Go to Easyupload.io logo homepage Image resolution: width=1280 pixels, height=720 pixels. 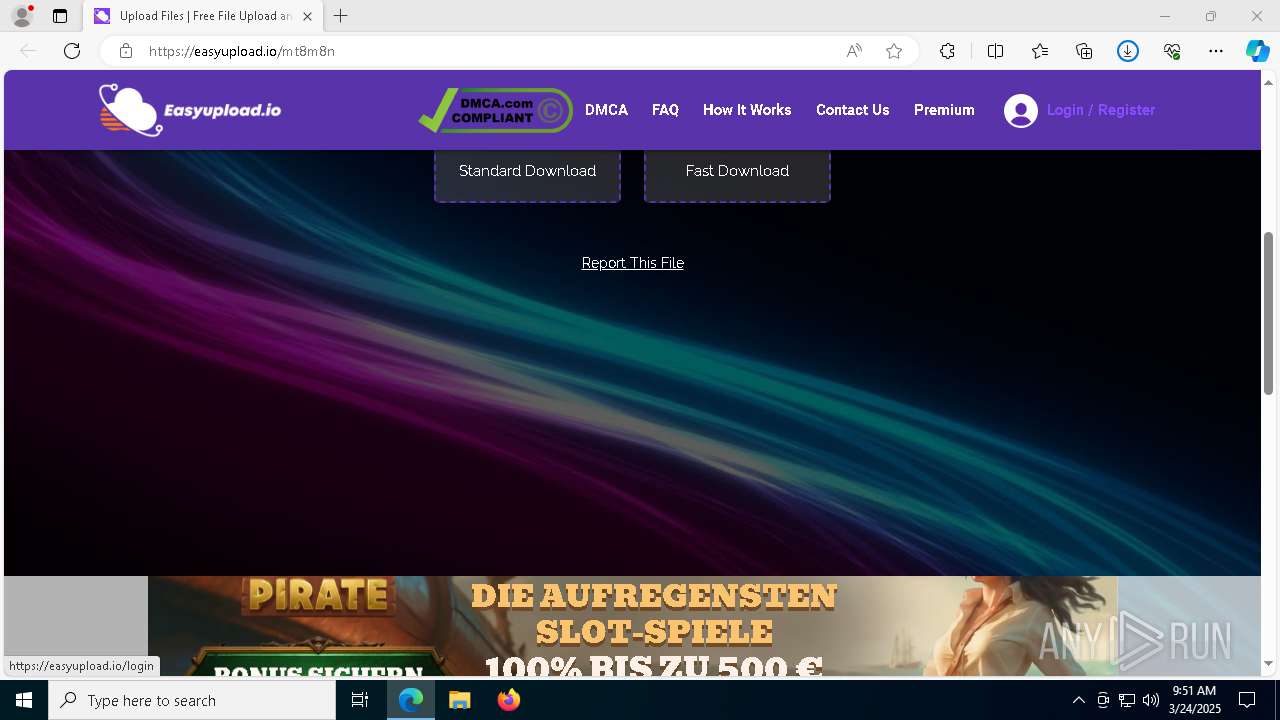190,110
